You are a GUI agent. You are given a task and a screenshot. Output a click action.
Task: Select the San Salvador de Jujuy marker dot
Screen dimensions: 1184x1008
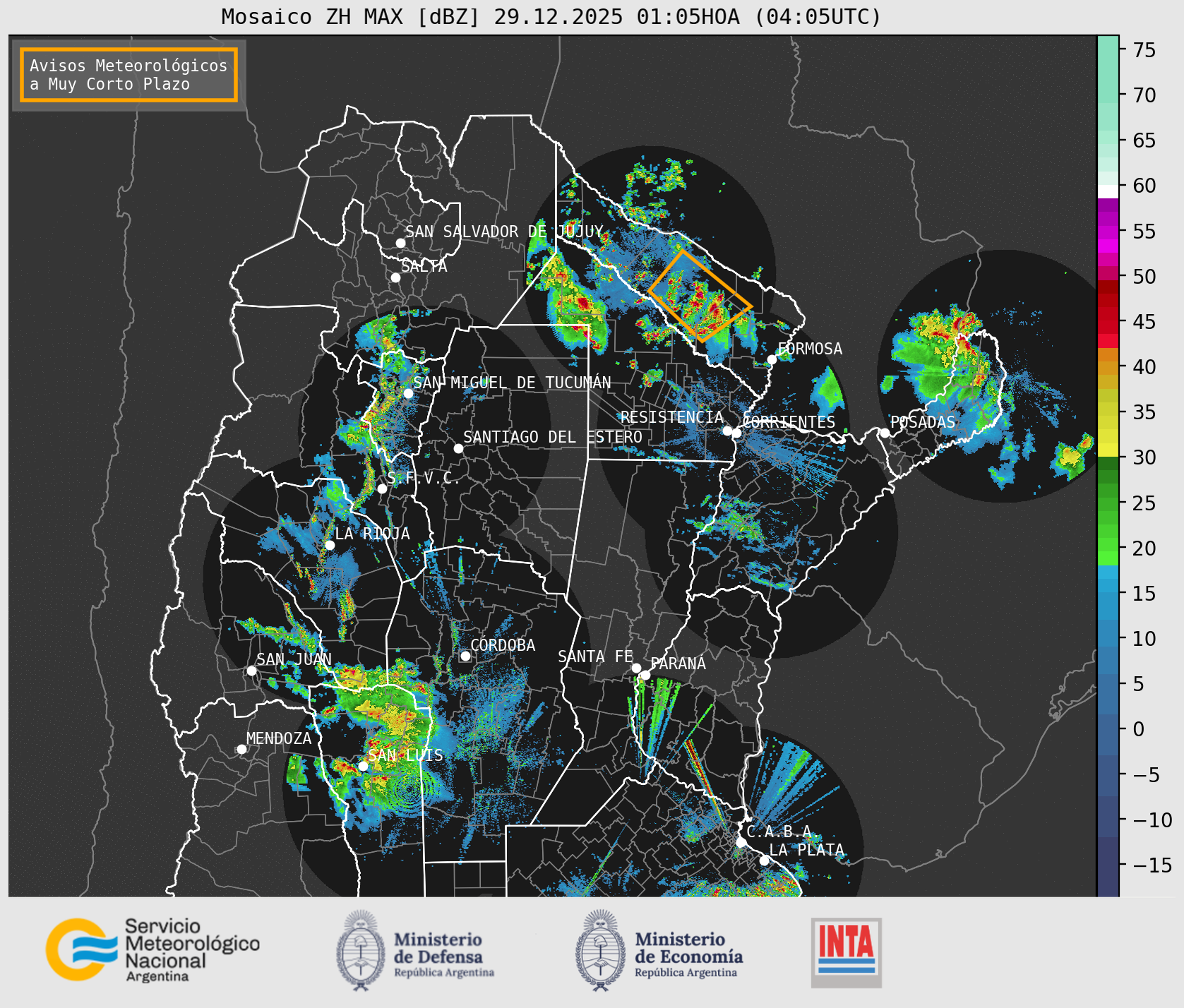pyautogui.click(x=400, y=243)
